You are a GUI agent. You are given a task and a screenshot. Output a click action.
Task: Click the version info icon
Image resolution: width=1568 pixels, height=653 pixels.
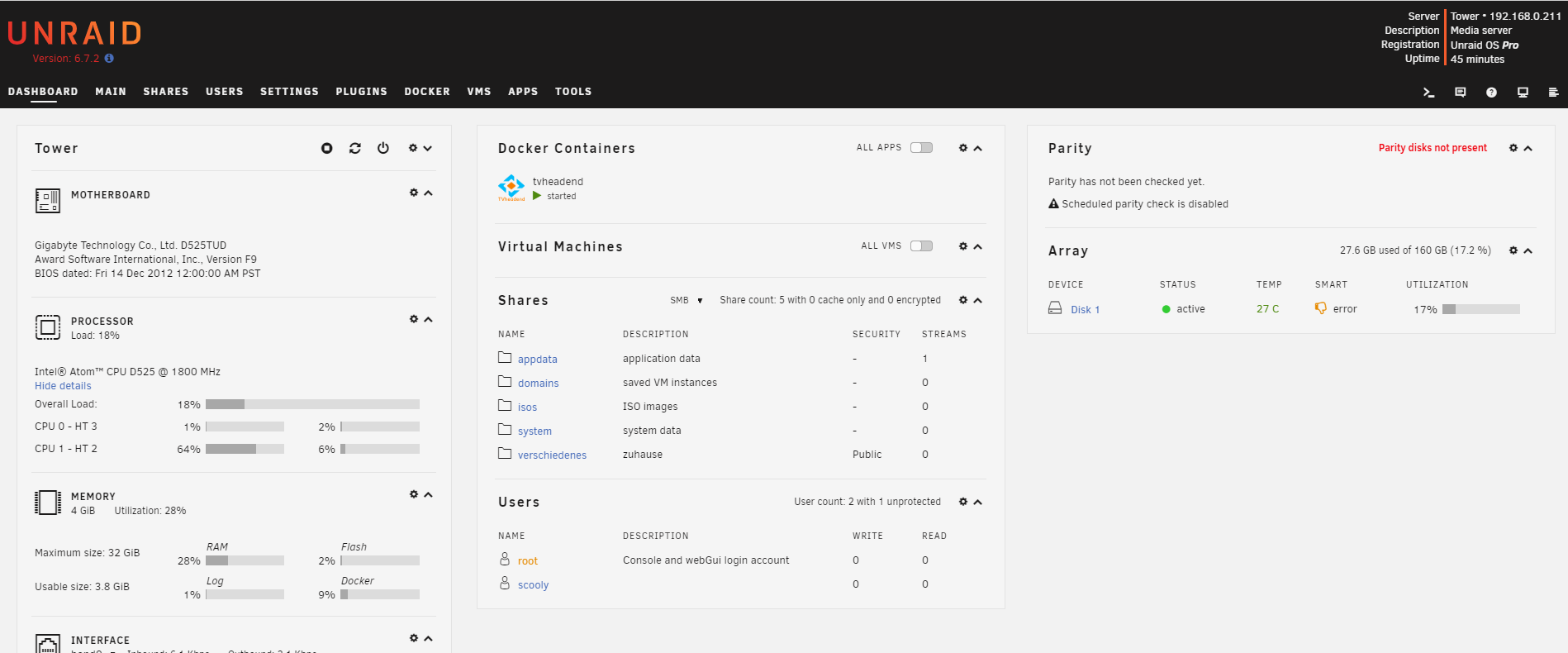point(109,59)
